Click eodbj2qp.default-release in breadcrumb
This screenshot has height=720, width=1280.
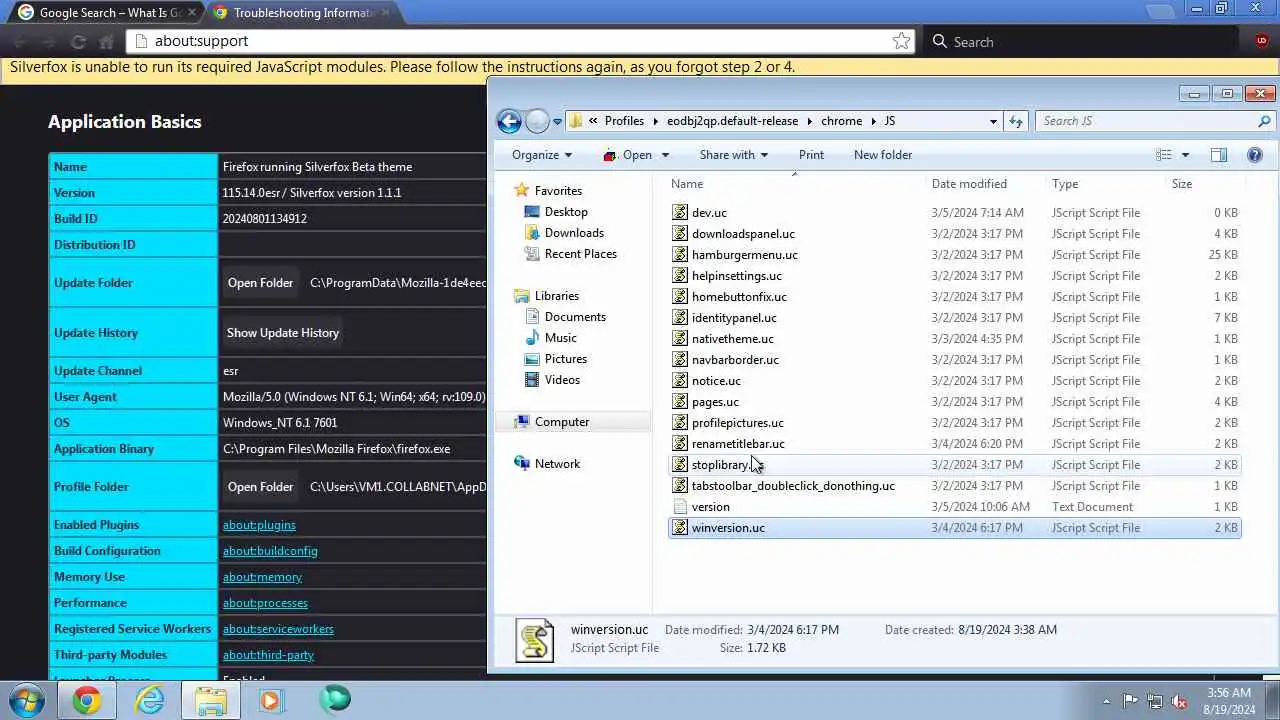click(732, 121)
